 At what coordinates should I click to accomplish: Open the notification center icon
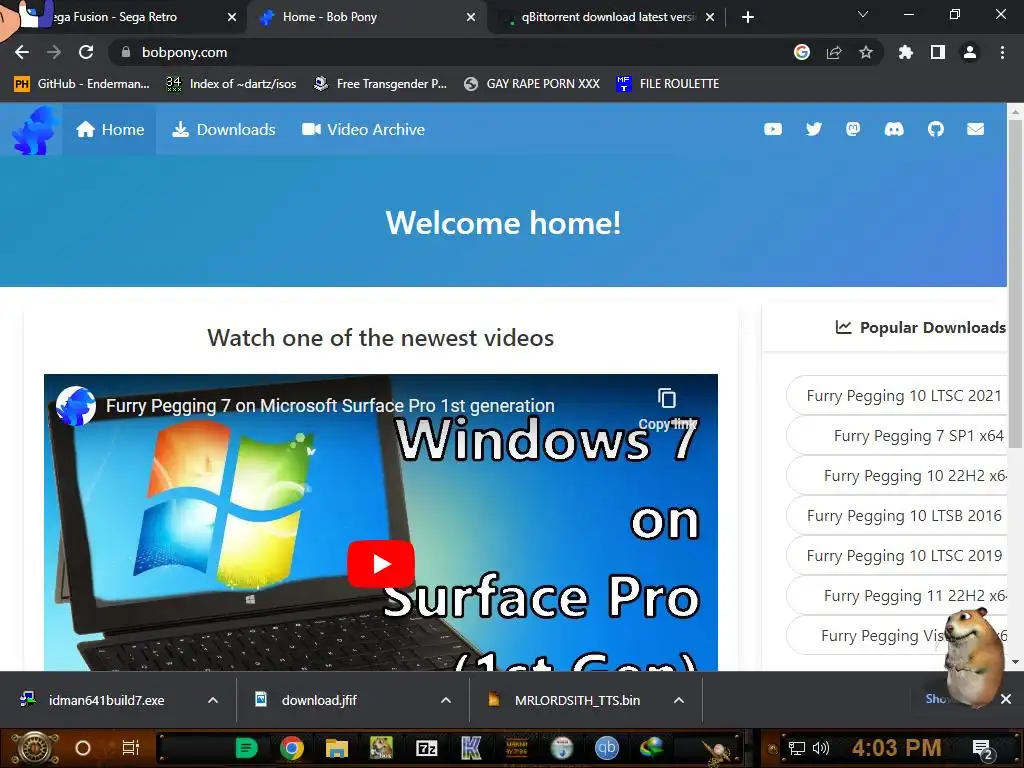click(x=983, y=750)
